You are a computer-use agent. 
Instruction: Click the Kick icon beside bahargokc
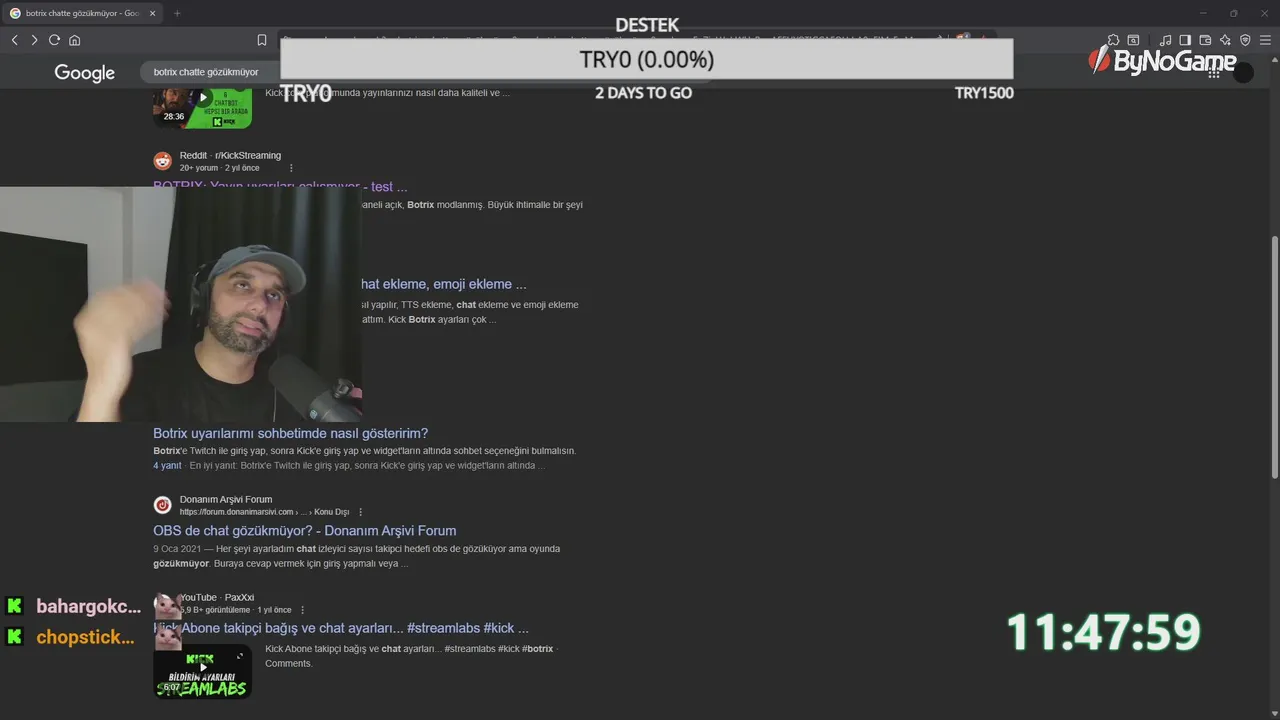(x=15, y=606)
